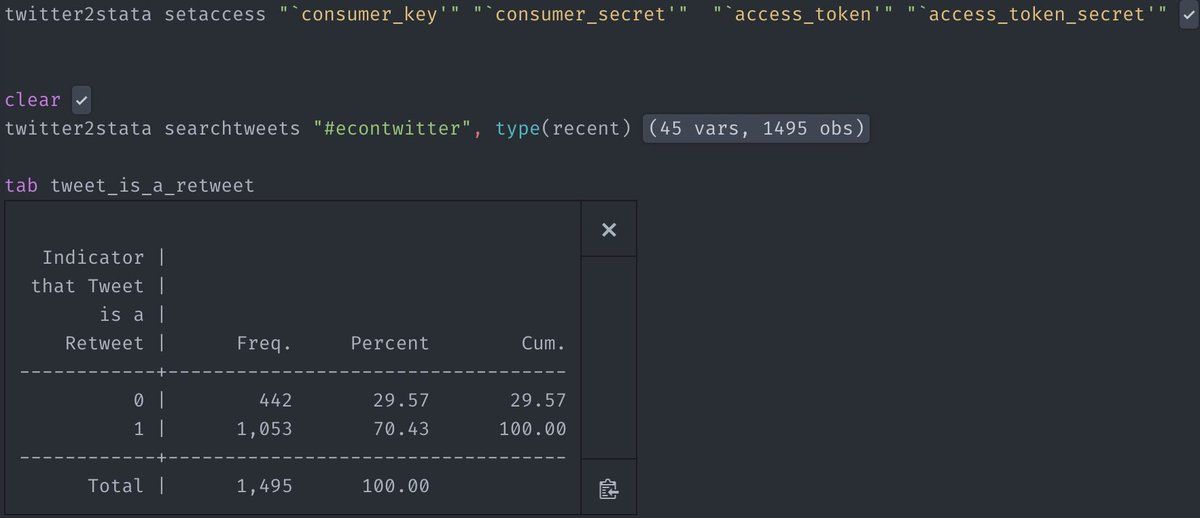The height and width of the screenshot is (518, 1200).
Task: Click the retweet frequency 1,053
Action: pos(264,429)
